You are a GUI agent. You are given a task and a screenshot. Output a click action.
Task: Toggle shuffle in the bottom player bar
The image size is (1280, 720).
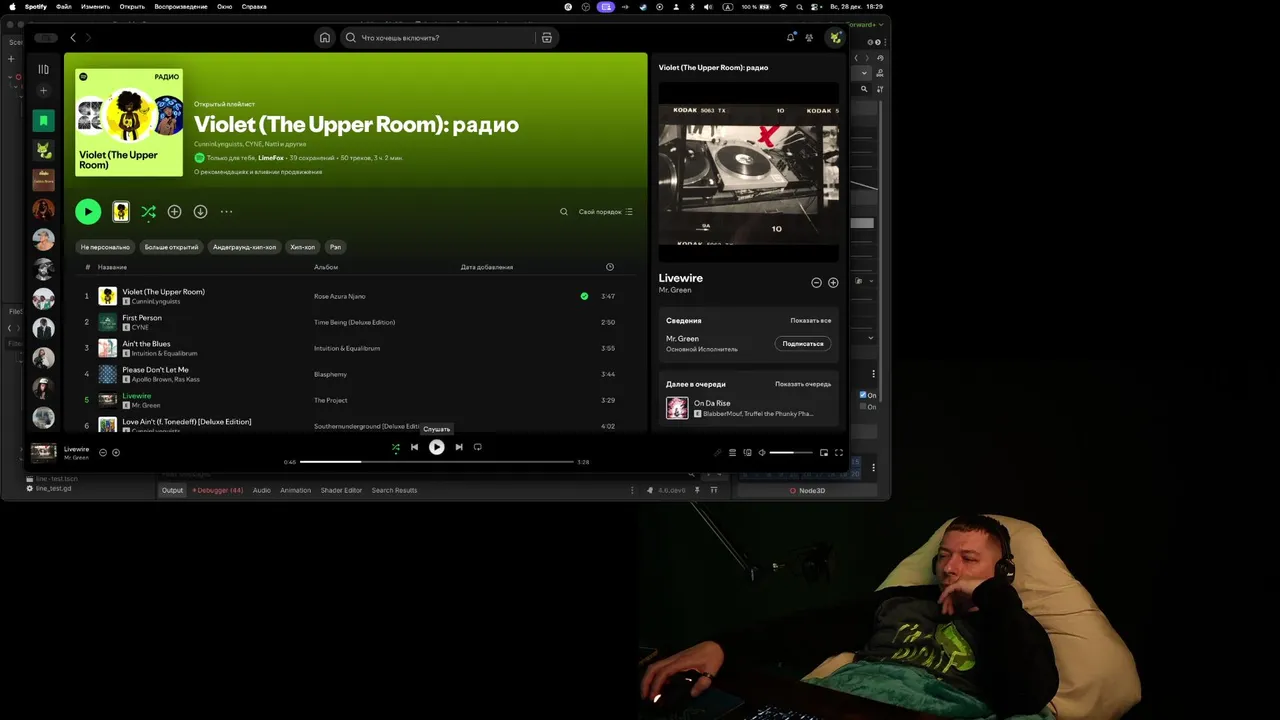395,447
